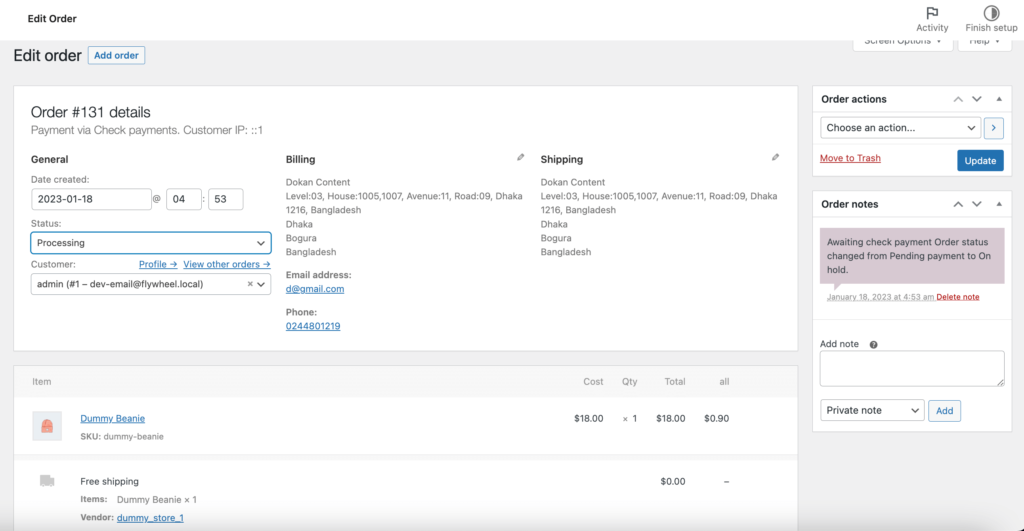Click the Free shipping row label

coord(110,481)
